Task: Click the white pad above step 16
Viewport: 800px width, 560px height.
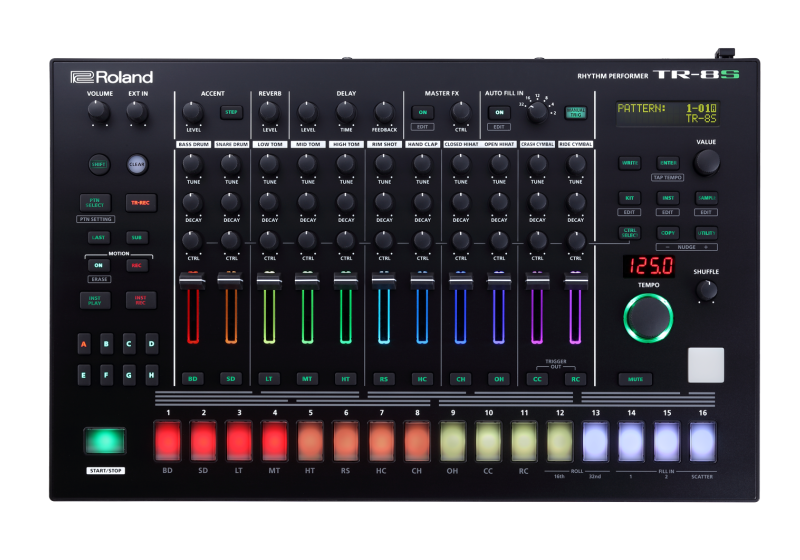Action: pos(706,365)
